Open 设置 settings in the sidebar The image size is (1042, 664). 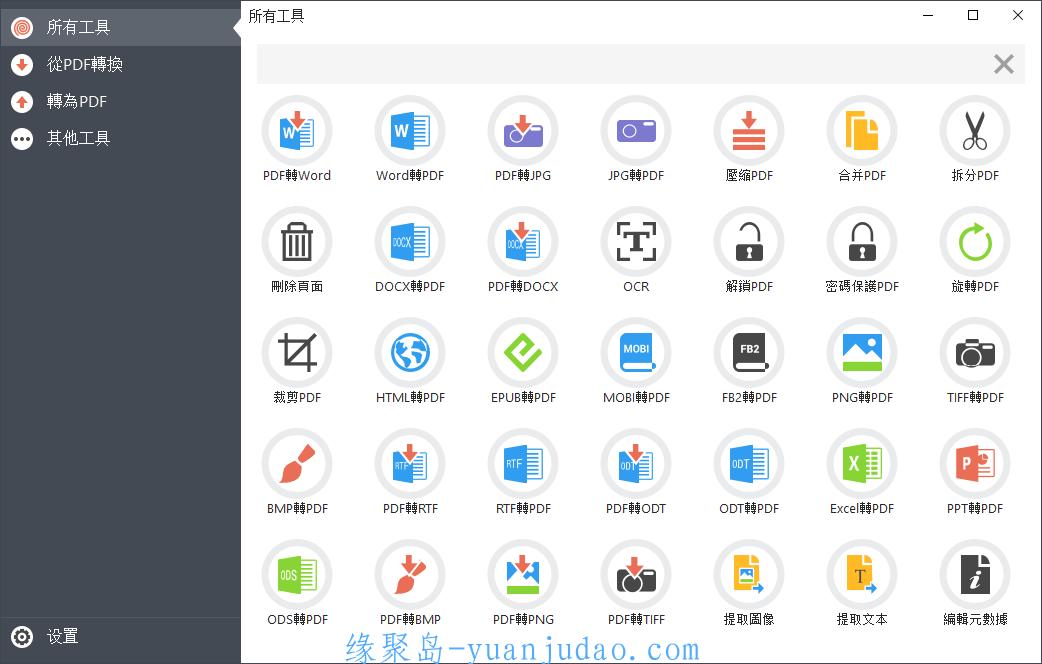click(120, 637)
